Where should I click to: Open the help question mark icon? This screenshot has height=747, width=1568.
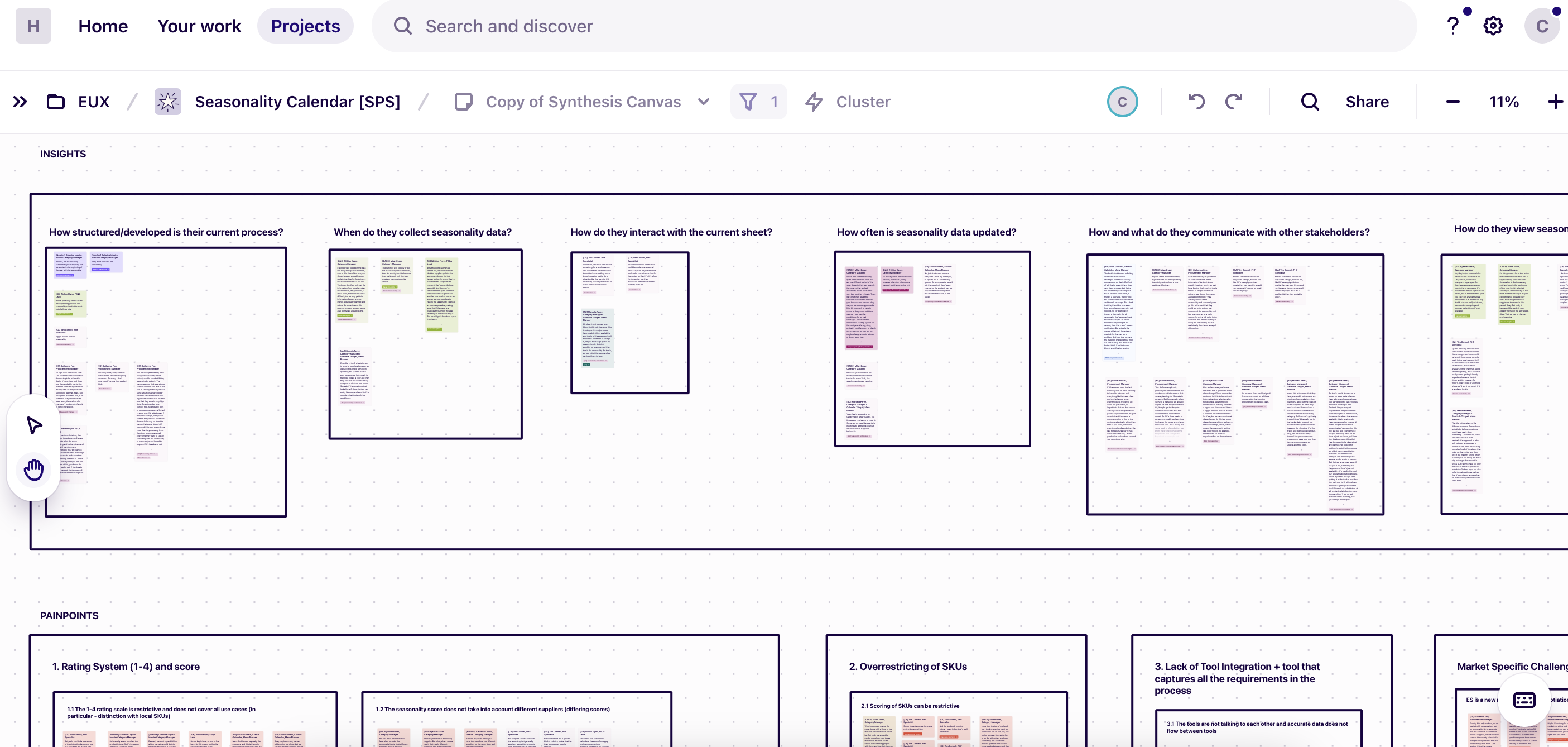click(x=1453, y=26)
